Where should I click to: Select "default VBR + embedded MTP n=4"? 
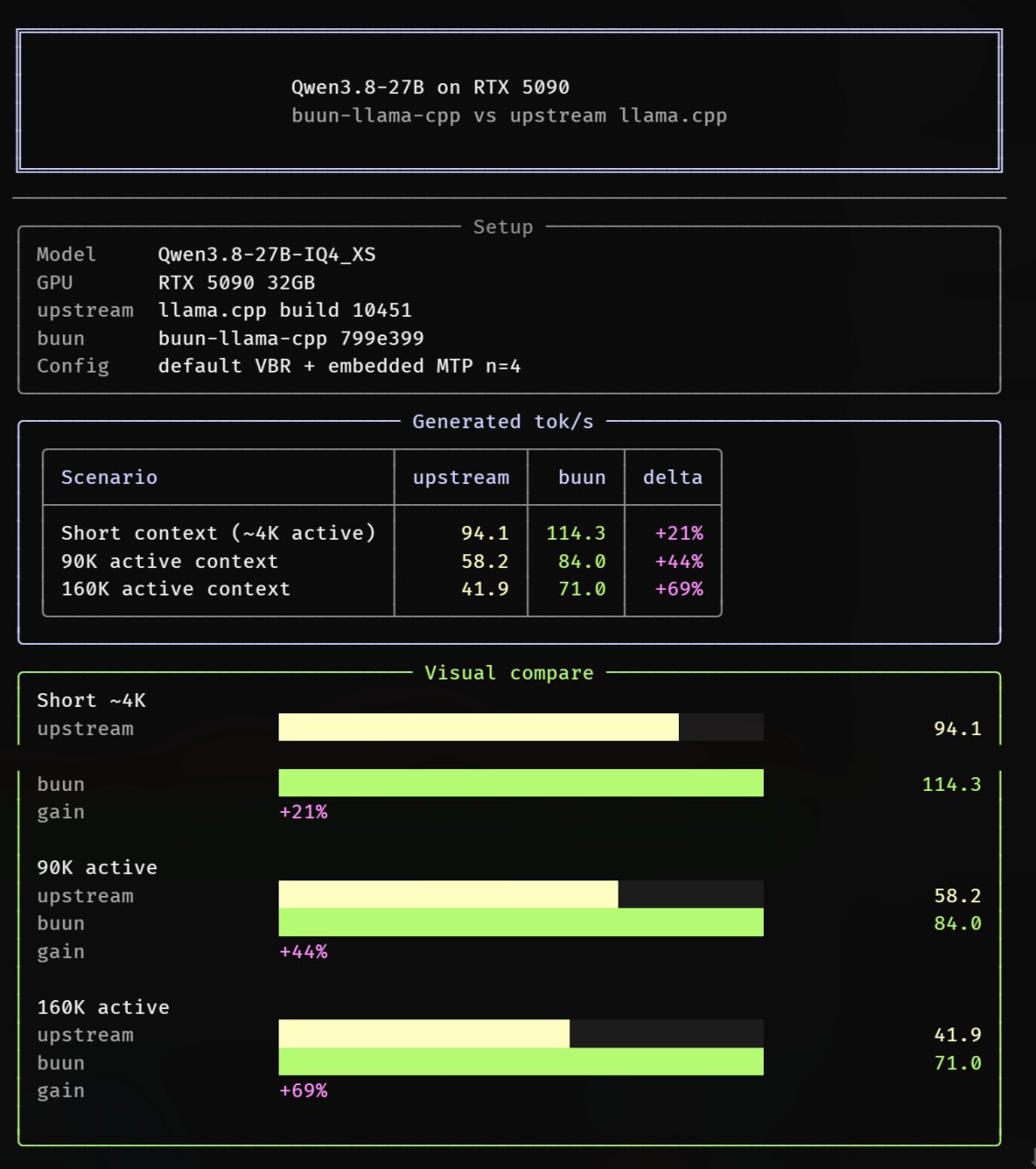click(339, 366)
